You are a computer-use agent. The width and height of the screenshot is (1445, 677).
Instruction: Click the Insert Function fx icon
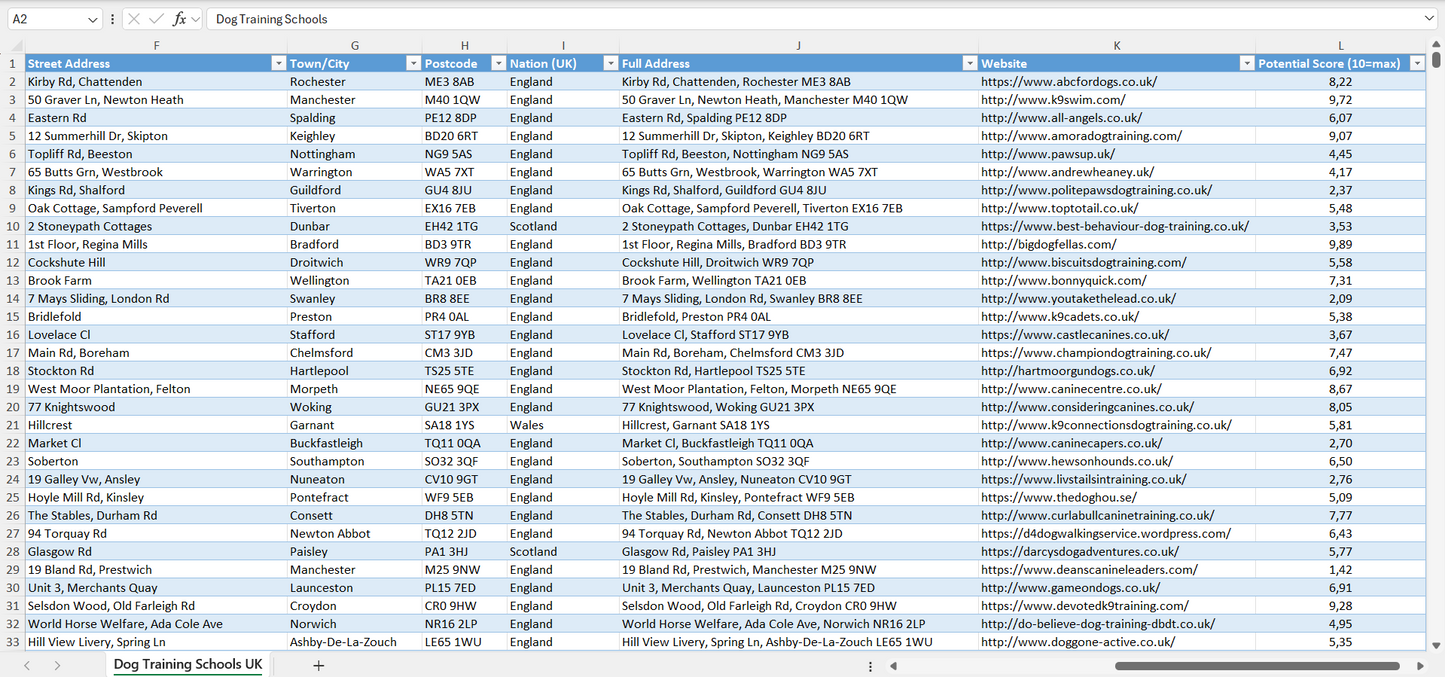click(180, 19)
